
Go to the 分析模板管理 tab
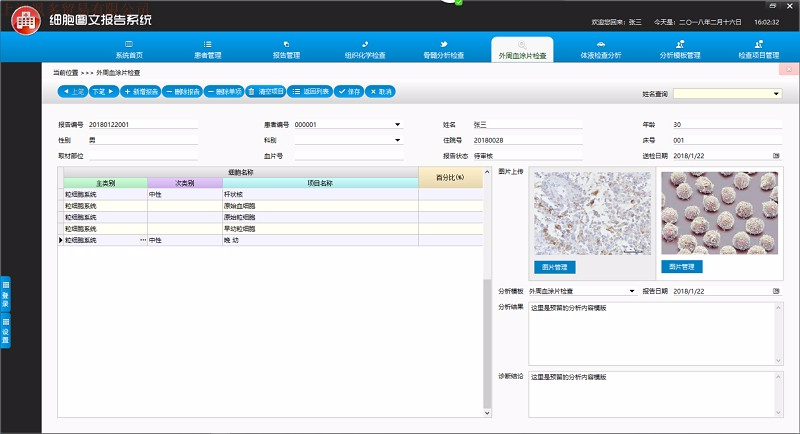tap(680, 49)
